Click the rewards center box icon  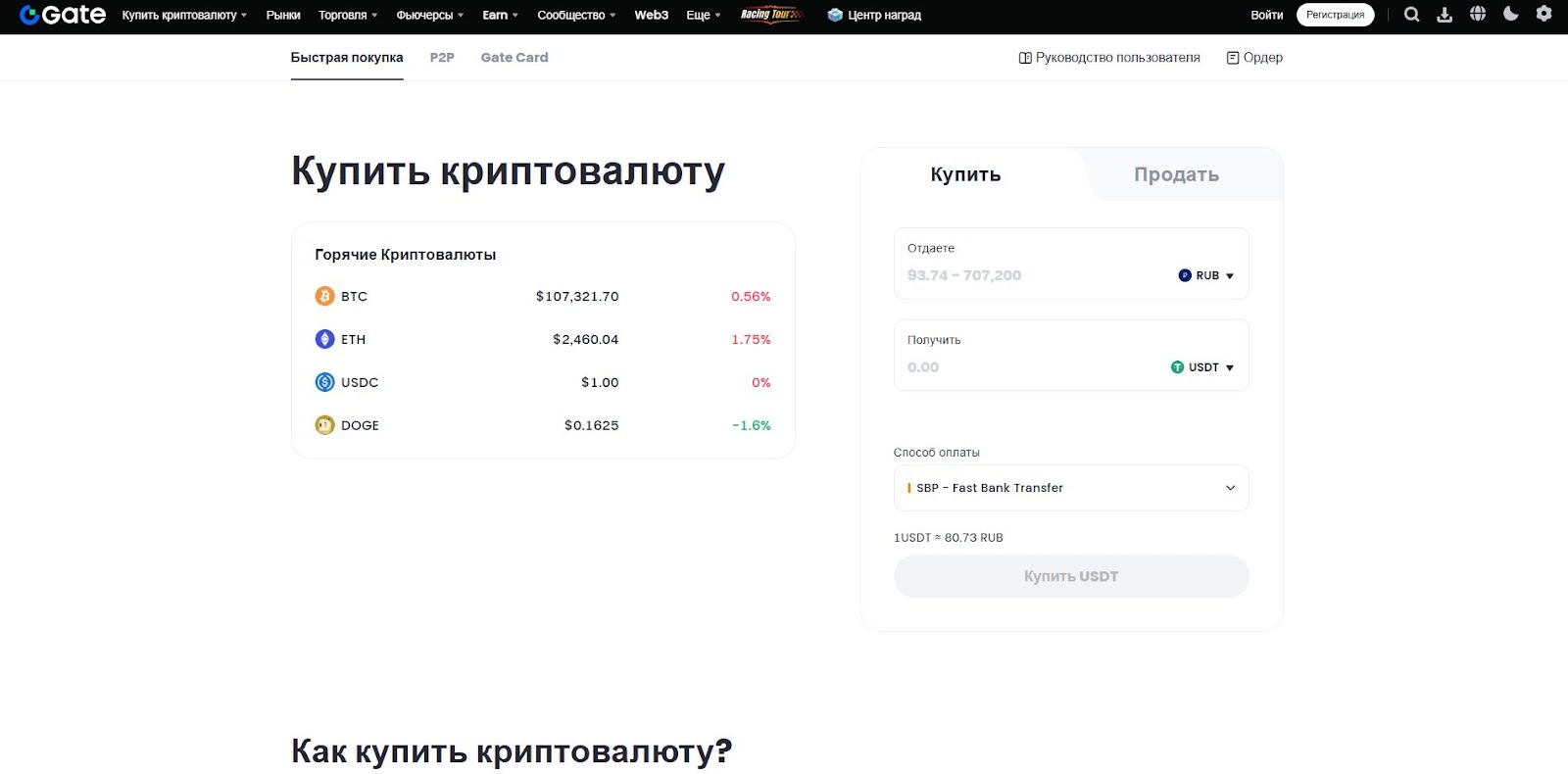click(835, 15)
